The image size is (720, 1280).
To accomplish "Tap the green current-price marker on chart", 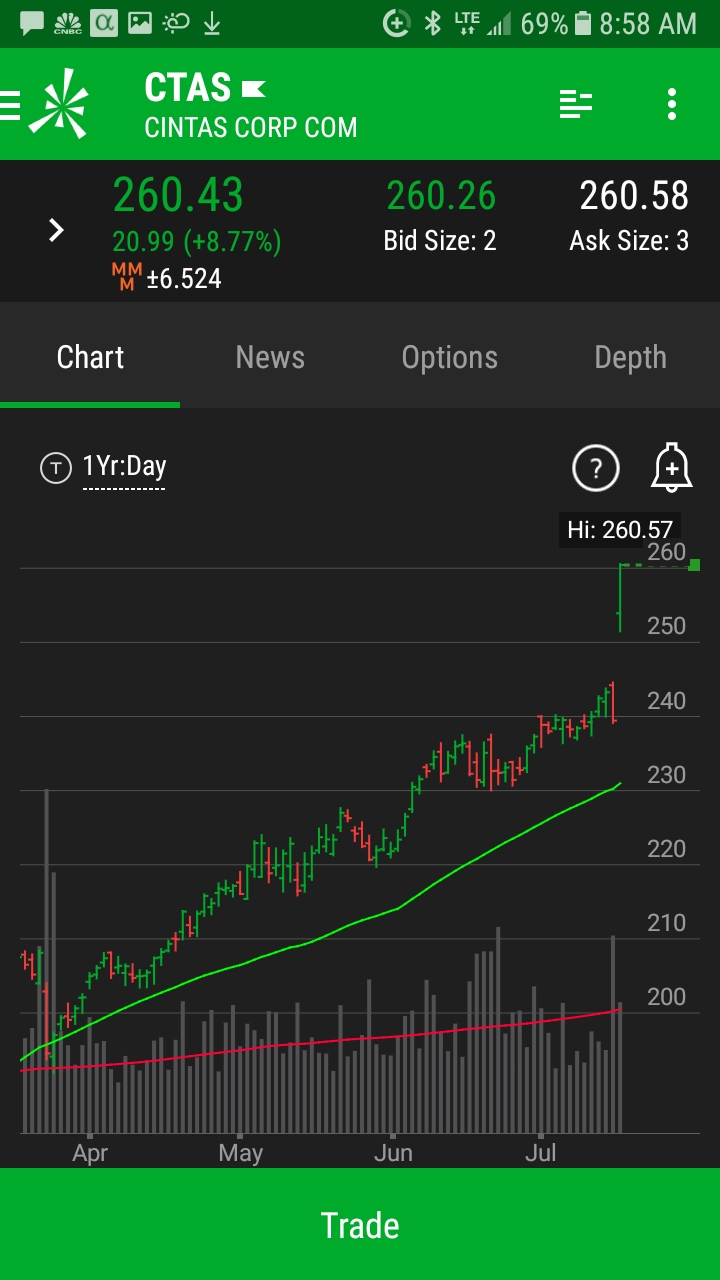I will [694, 565].
